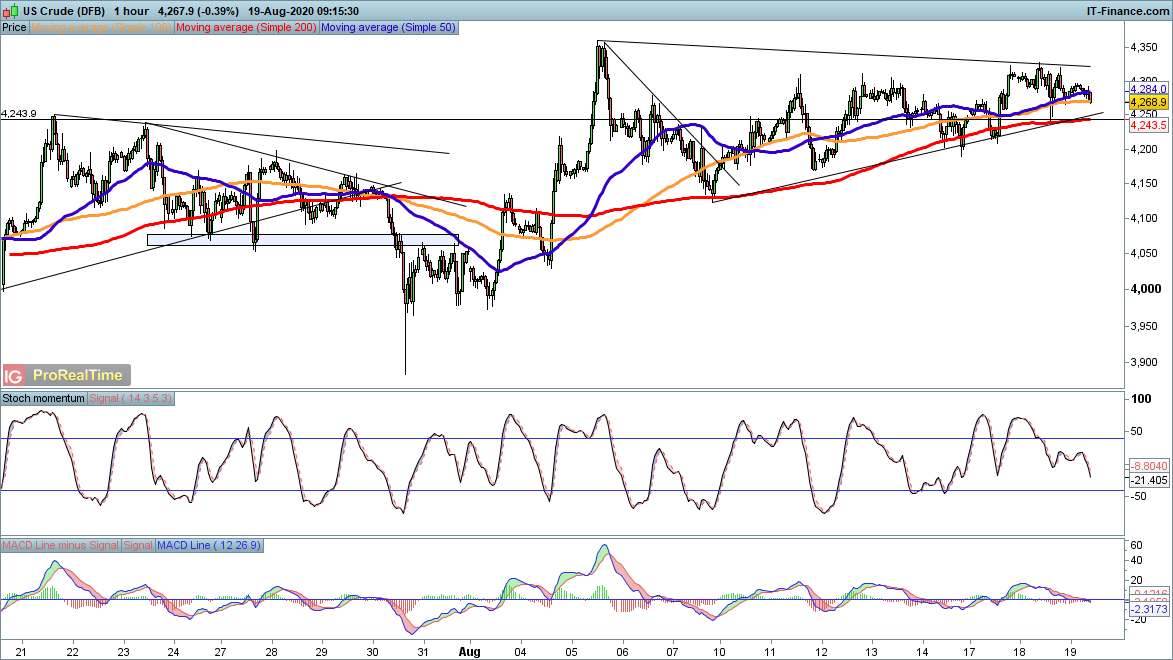This screenshot has width=1173, height=660.
Task: Click the 4,243.9 horizontal line label
Action: coord(19,114)
